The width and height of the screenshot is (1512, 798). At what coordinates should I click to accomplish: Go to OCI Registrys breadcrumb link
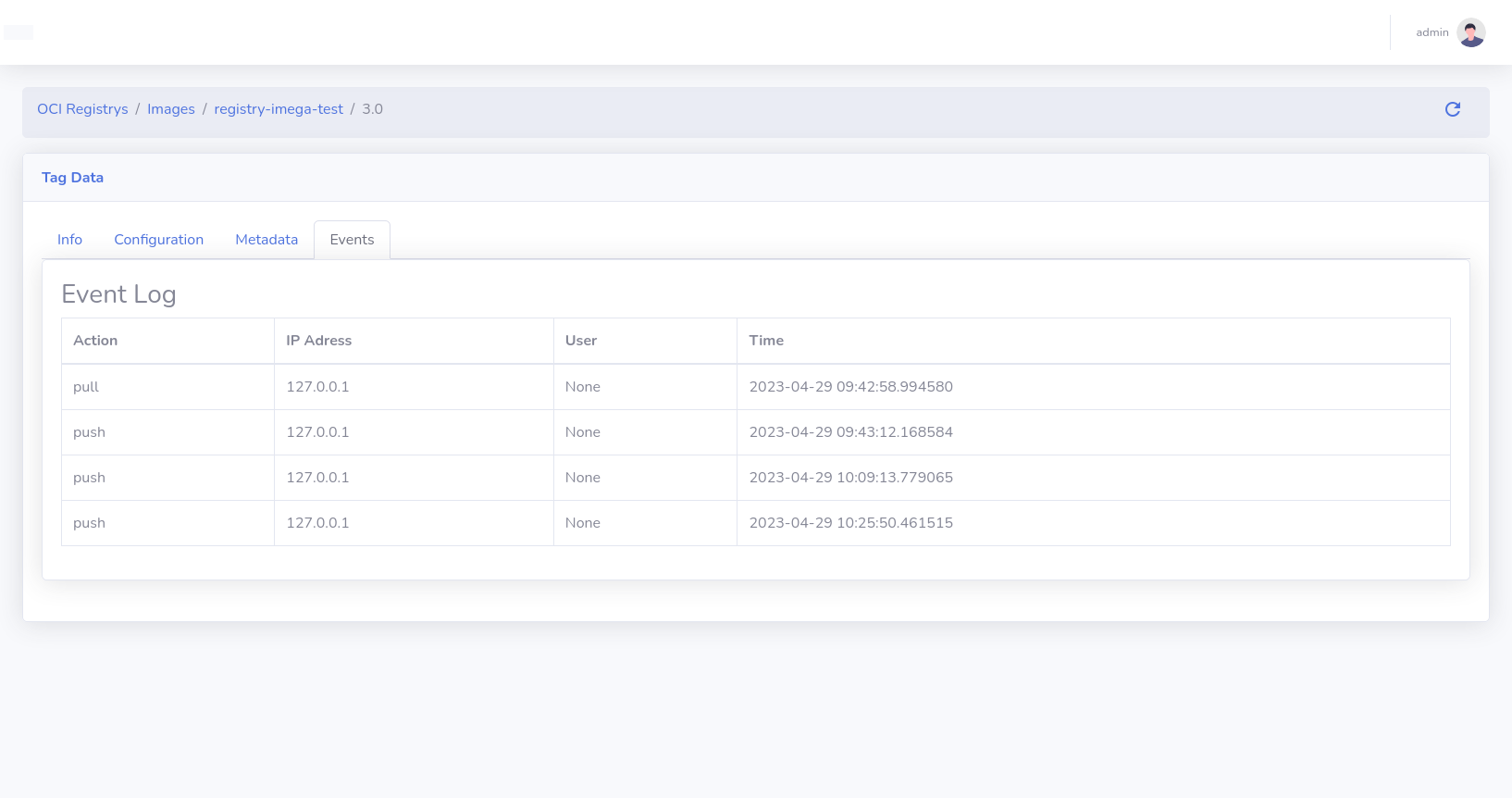[82, 109]
